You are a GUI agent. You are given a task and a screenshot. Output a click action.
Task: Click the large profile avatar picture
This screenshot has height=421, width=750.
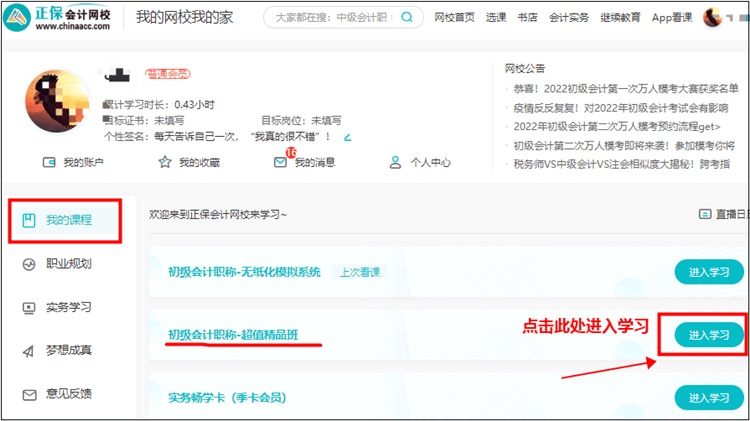57,101
